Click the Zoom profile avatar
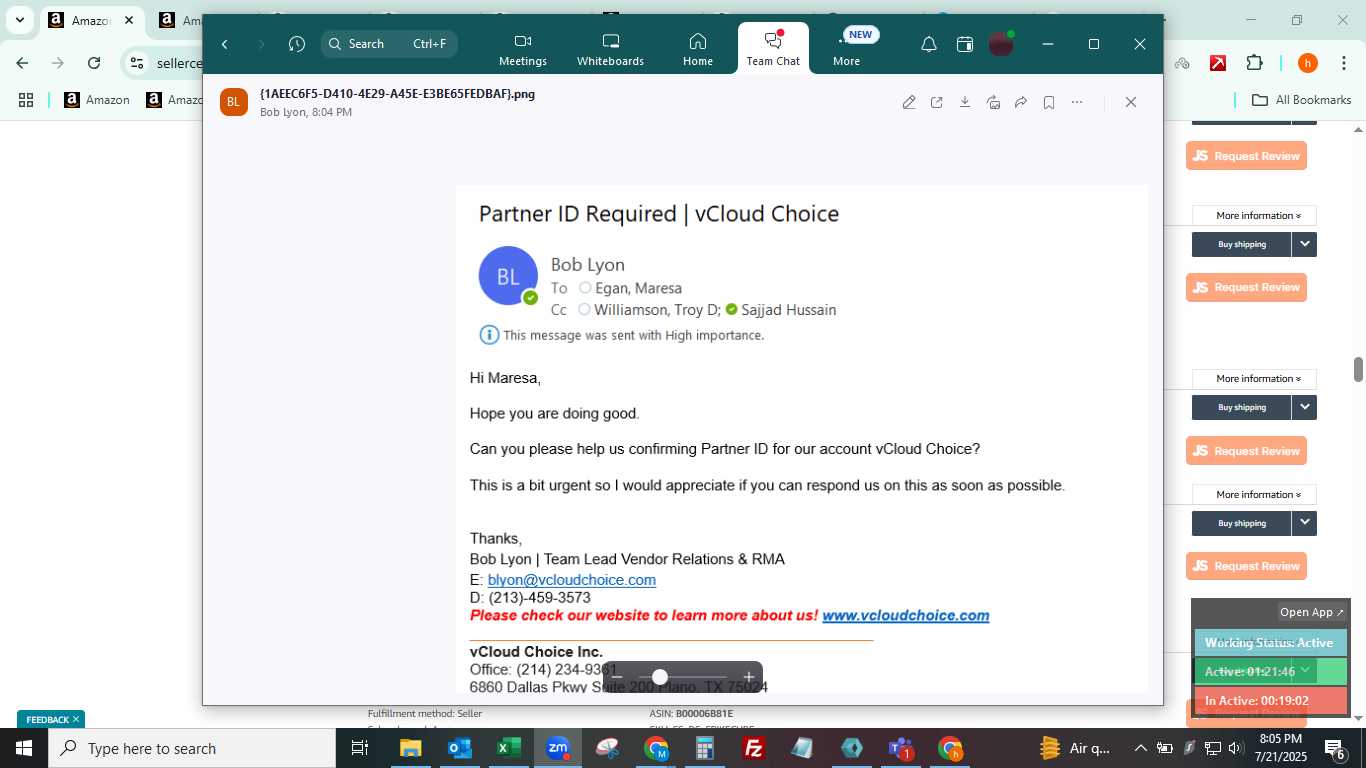 [1001, 44]
